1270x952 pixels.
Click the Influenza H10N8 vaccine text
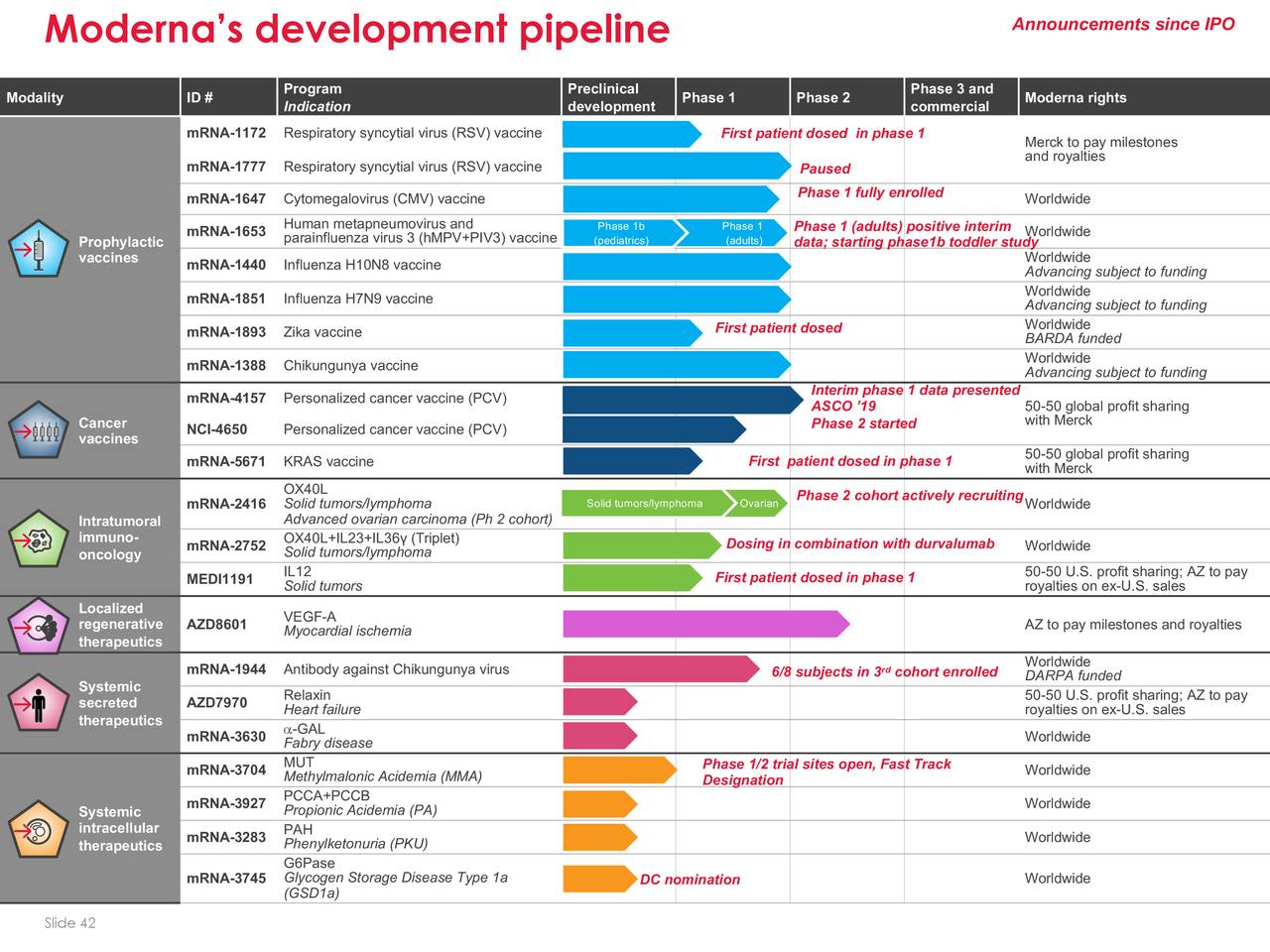(x=362, y=265)
